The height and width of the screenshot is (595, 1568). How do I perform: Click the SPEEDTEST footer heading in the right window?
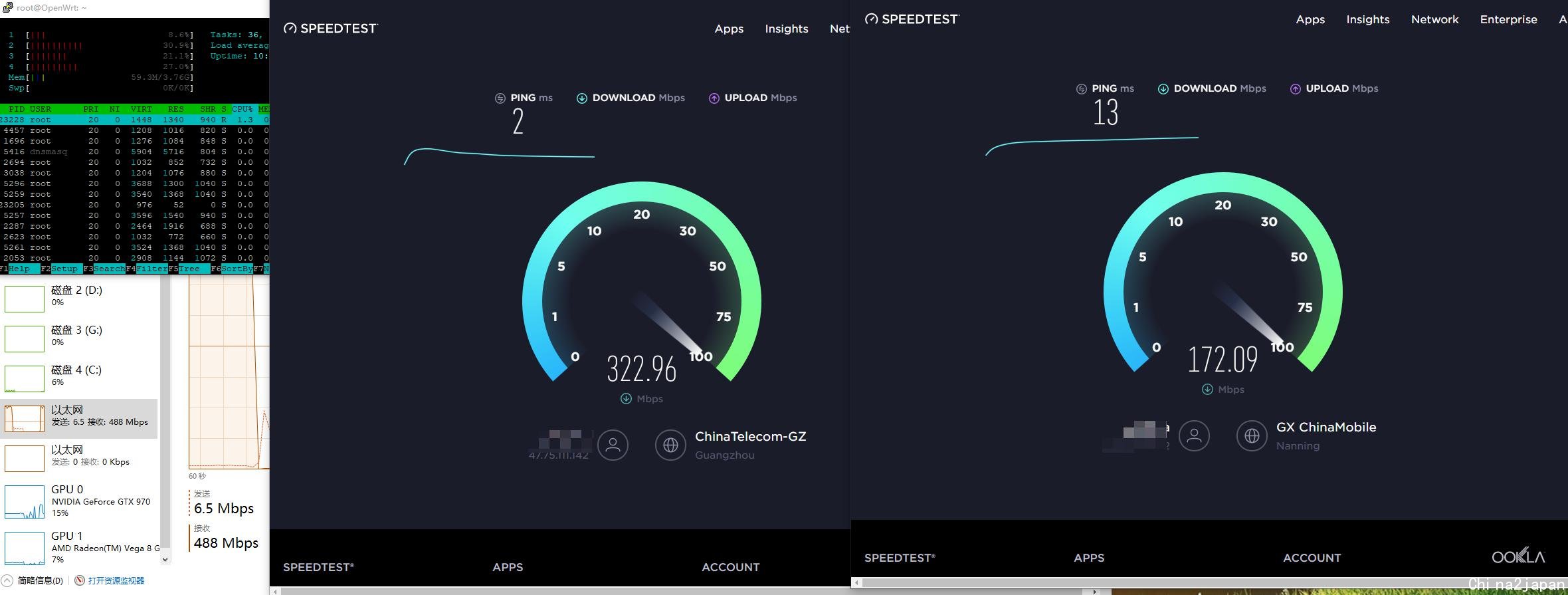click(900, 558)
